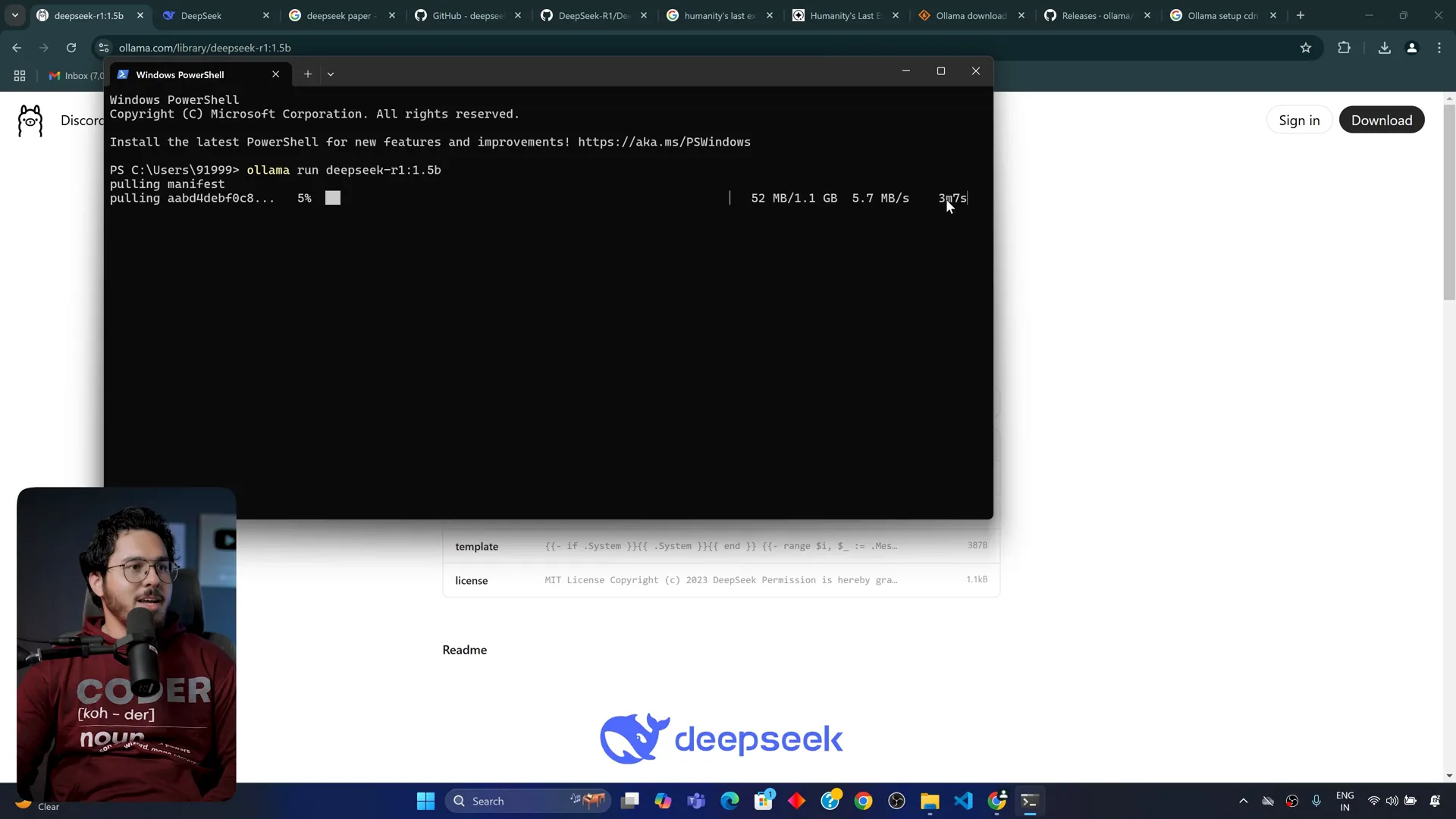Click Sign in on the Ollama page
1456x819 pixels.
point(1299,120)
